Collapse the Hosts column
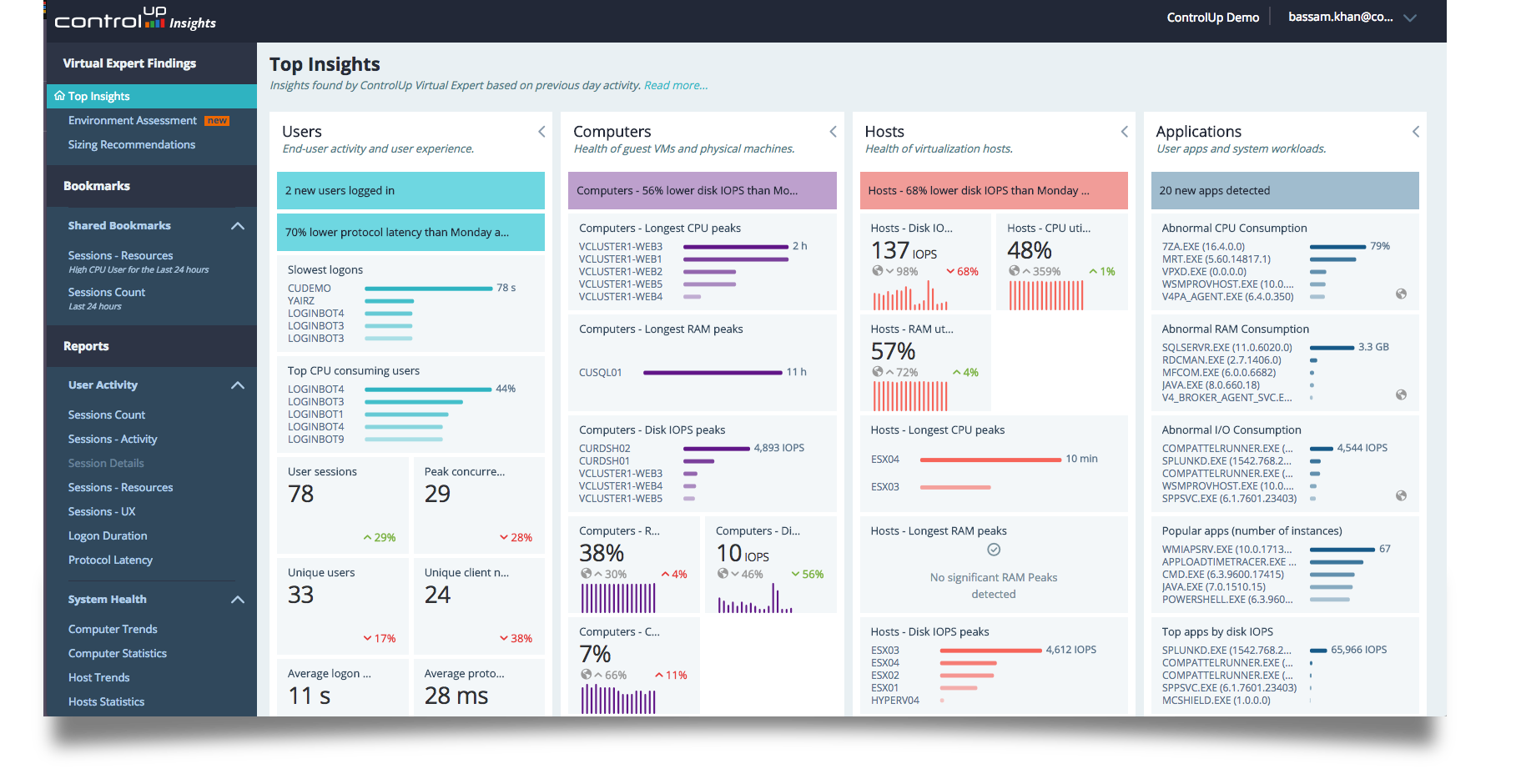Screen dimensions: 1516x784 point(1124,132)
